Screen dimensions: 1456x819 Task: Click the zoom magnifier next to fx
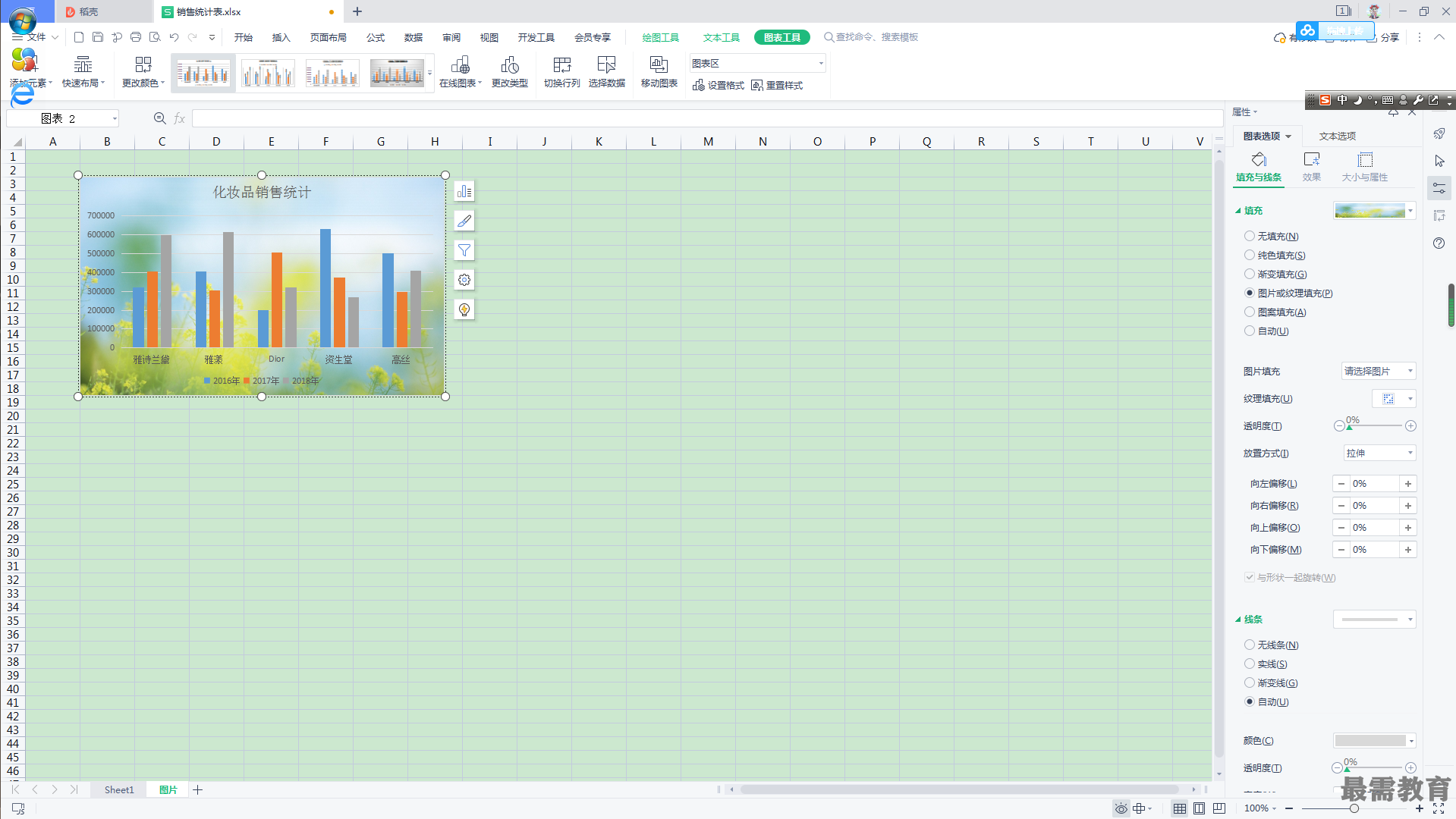click(x=159, y=118)
